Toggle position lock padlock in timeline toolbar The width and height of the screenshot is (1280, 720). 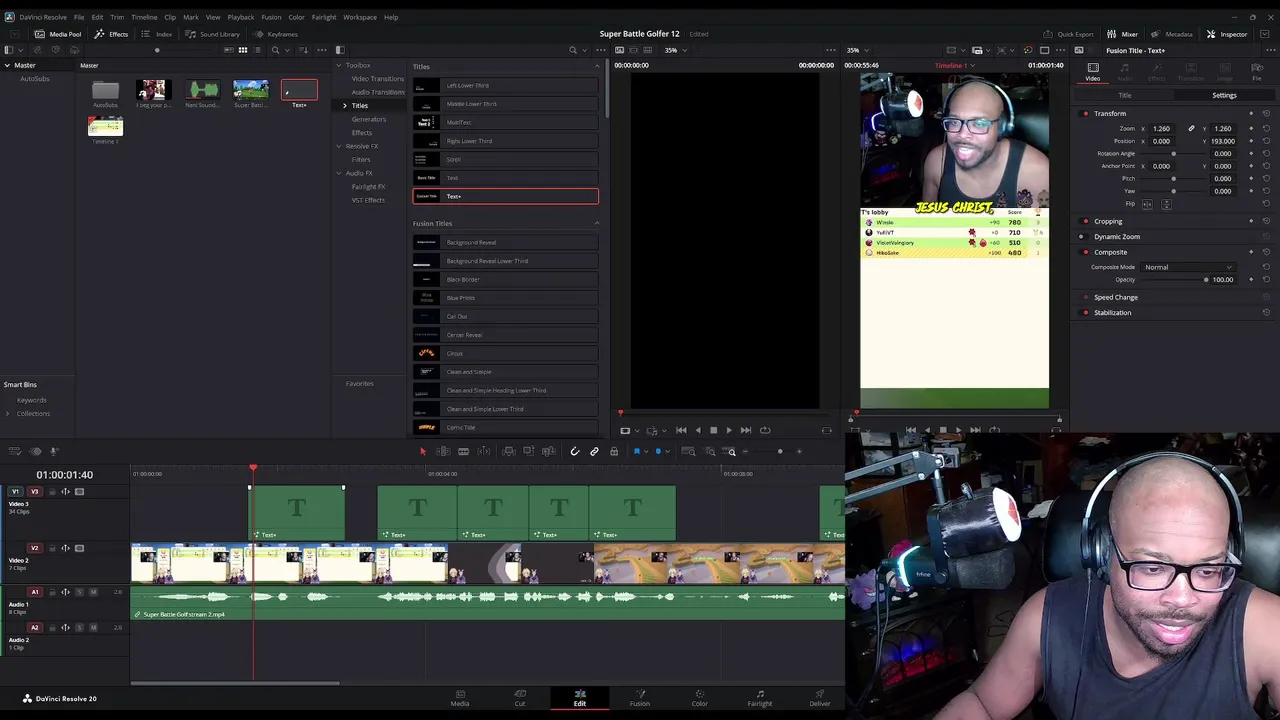pyautogui.click(x=614, y=452)
